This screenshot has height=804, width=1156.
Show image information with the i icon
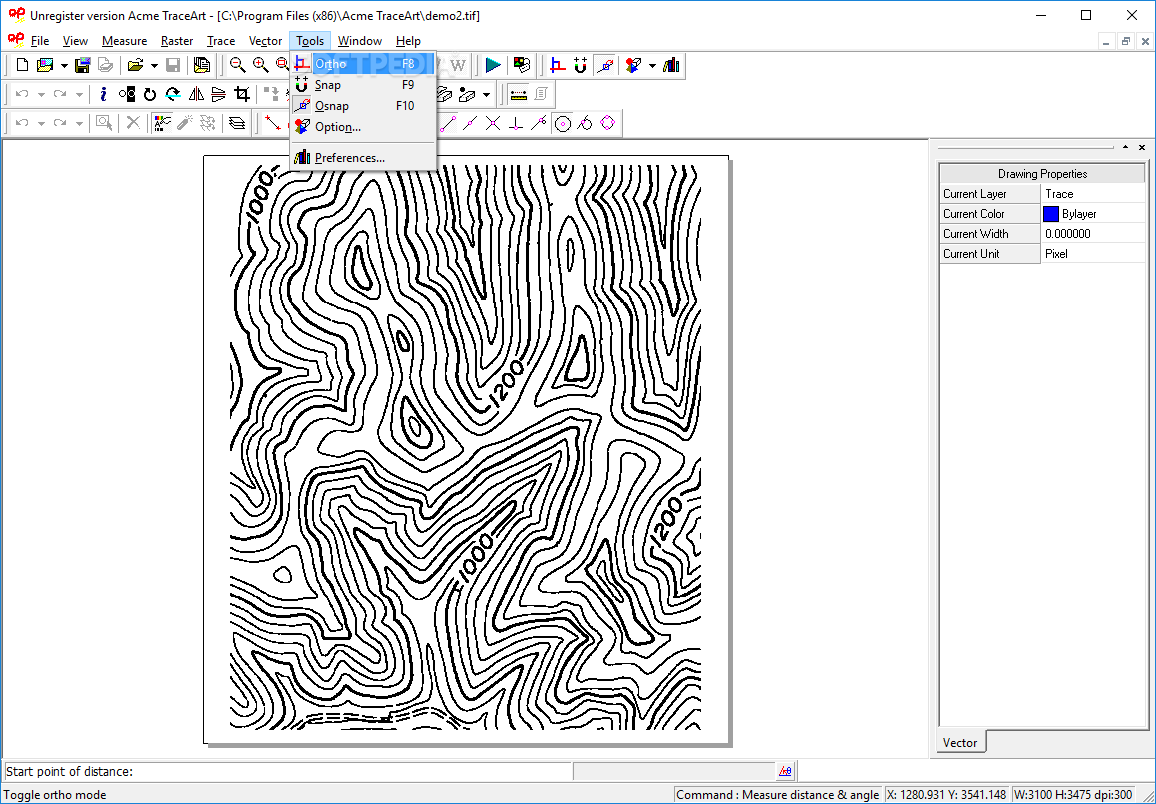pyautogui.click(x=104, y=94)
